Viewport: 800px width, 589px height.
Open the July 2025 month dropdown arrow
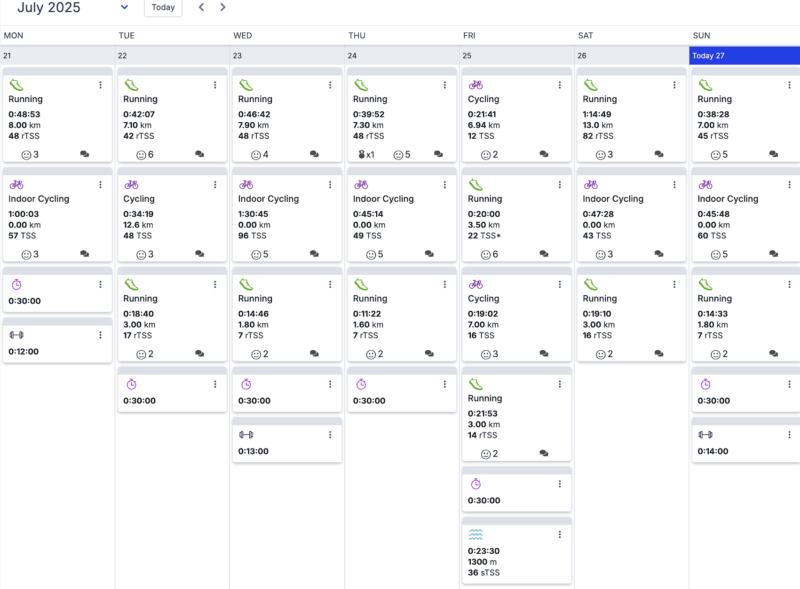click(x=124, y=7)
